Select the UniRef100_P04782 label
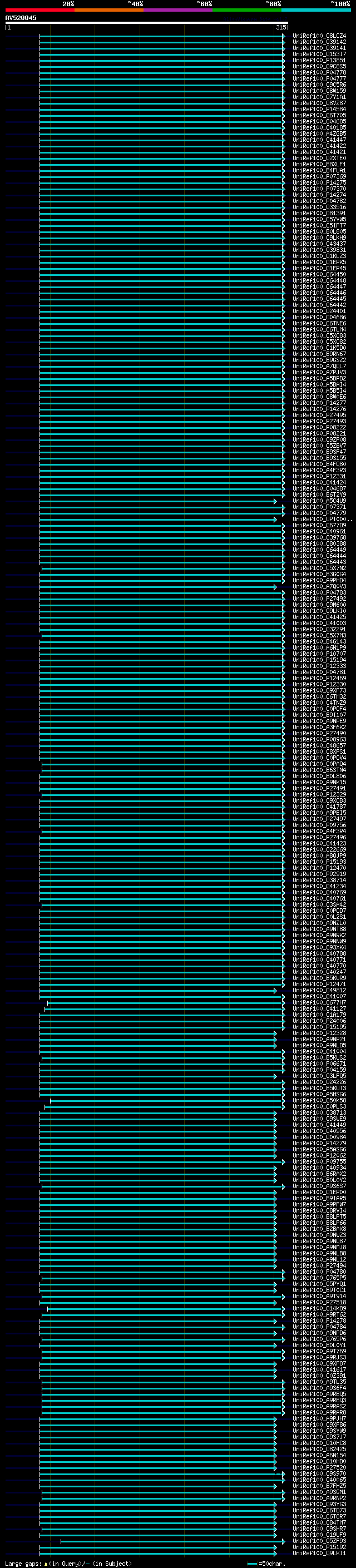 pyautogui.click(x=319, y=201)
